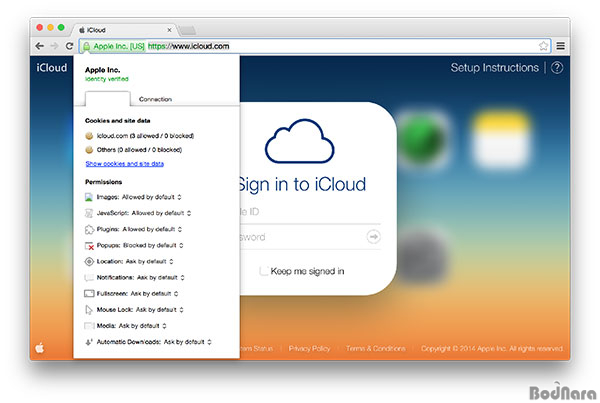Click Show cookies and site data link
The height and width of the screenshot is (403, 600).
coord(125,164)
